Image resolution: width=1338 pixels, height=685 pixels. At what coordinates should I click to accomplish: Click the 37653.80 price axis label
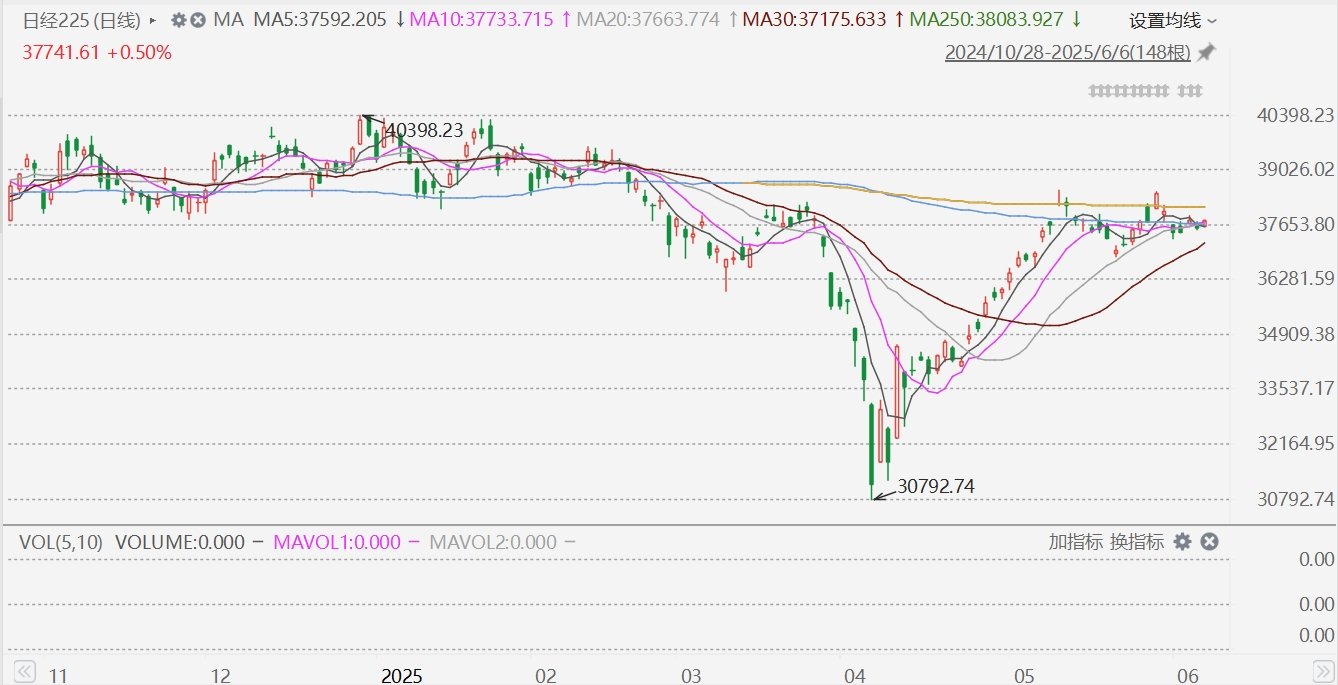click(1296, 224)
